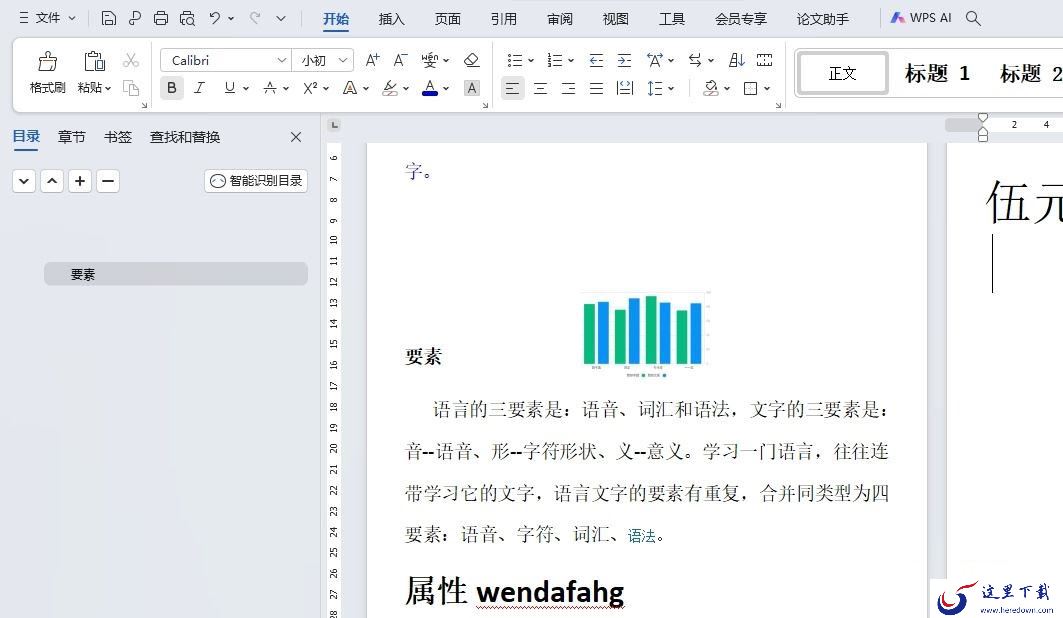Set justified paragraph alignment
Screen dimensions: 1063x618
point(597,88)
